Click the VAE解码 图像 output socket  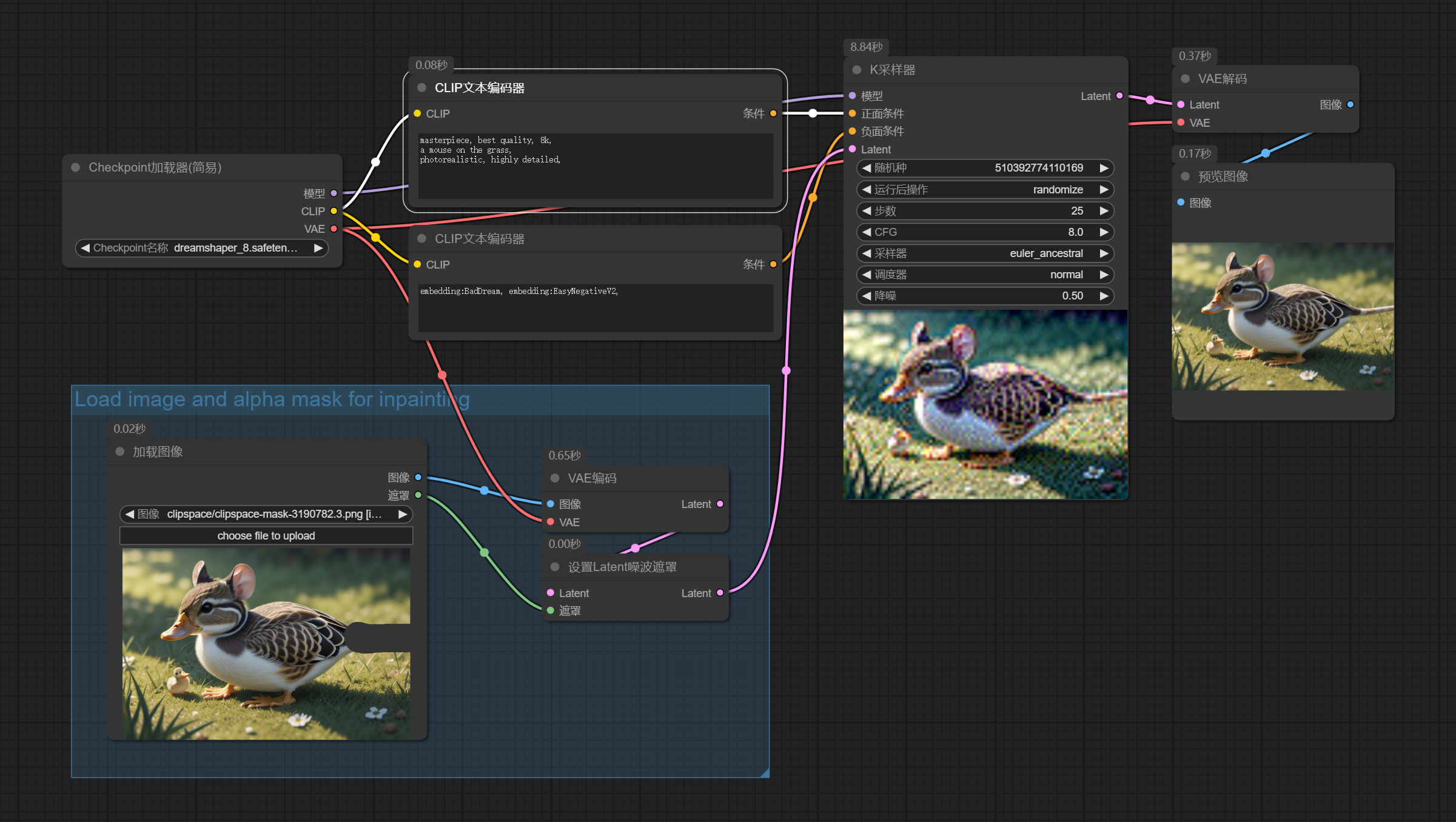[1350, 104]
